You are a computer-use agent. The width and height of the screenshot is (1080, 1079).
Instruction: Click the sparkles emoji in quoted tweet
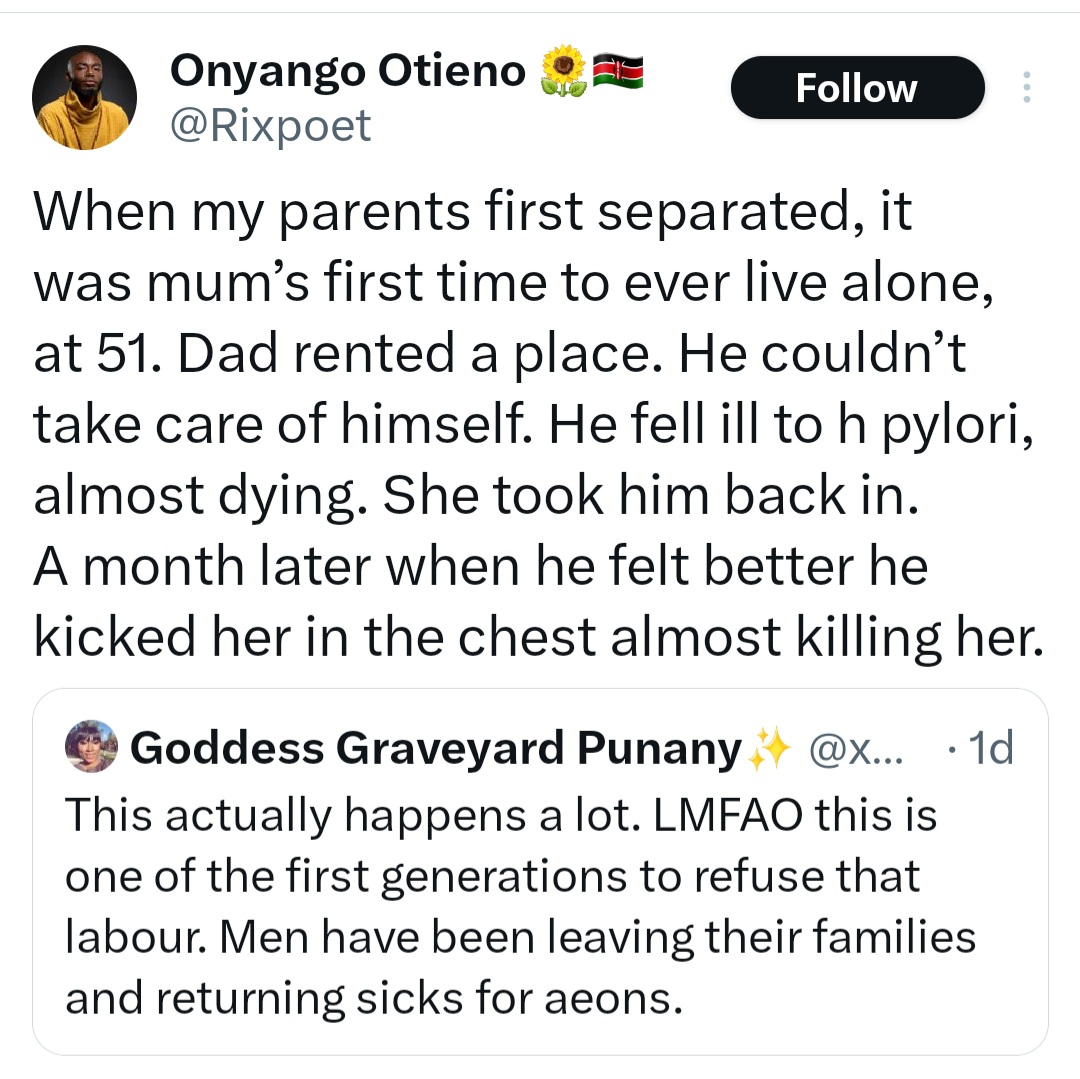click(x=769, y=747)
